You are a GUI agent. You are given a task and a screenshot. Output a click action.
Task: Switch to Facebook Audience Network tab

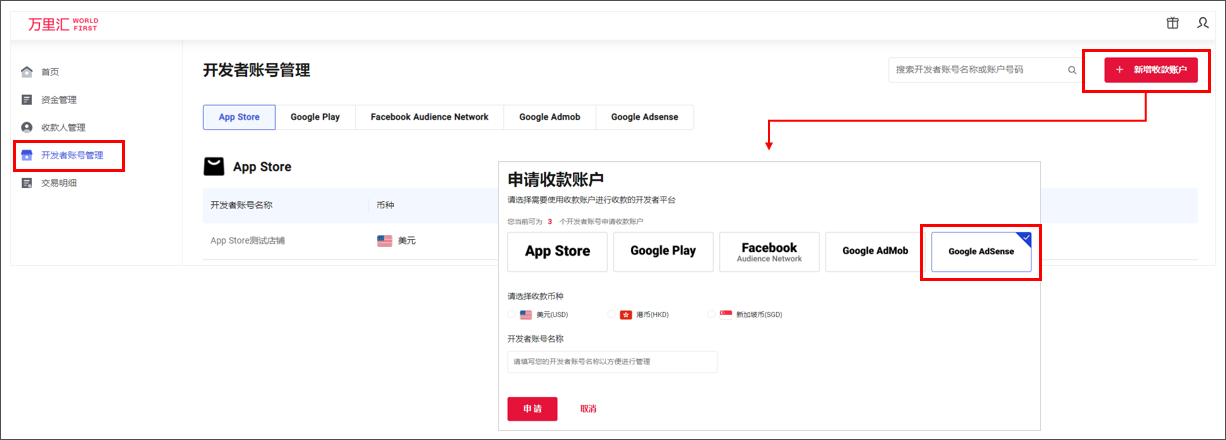(x=429, y=117)
